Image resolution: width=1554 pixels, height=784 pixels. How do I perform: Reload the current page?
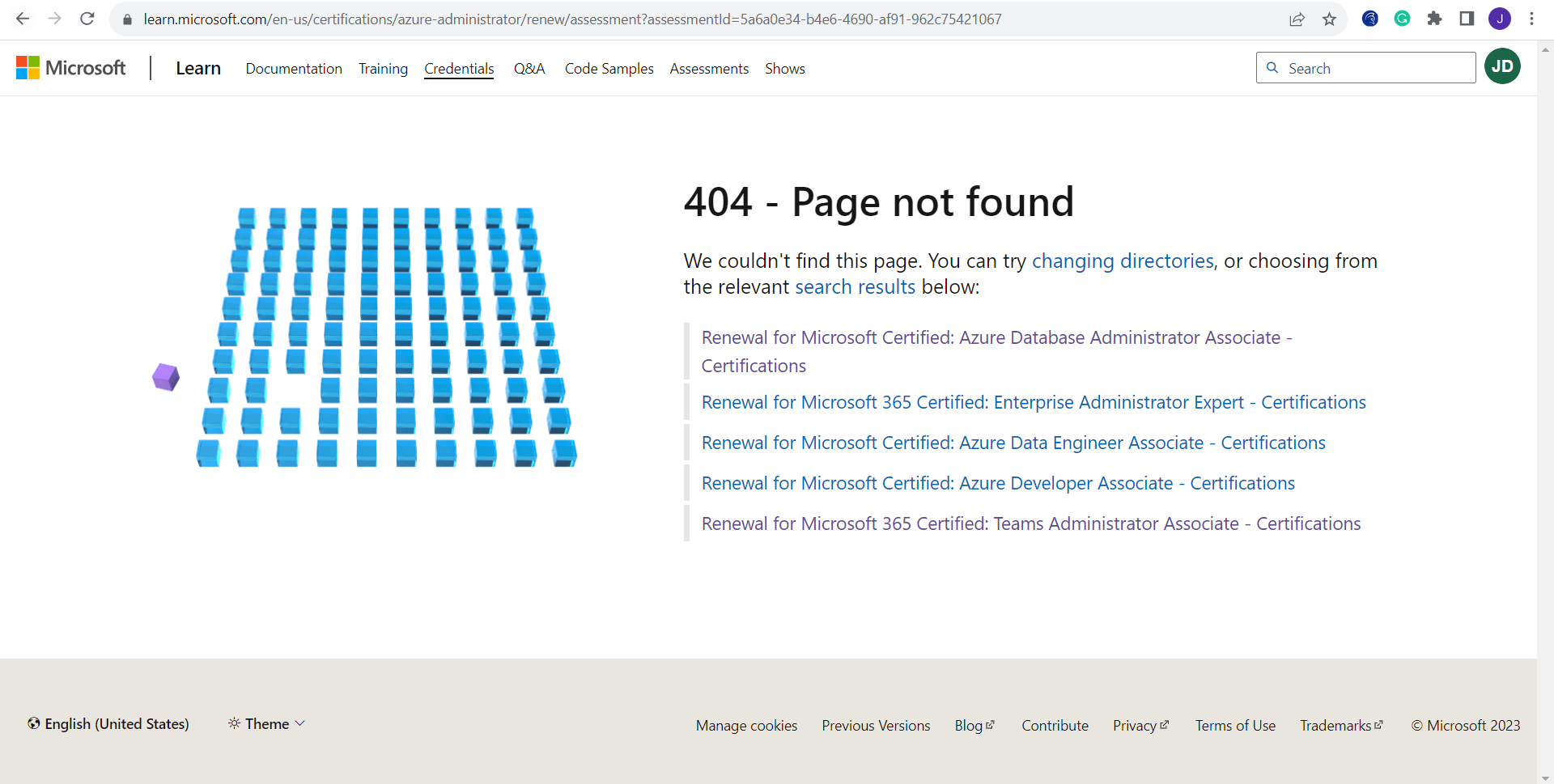coord(87,19)
